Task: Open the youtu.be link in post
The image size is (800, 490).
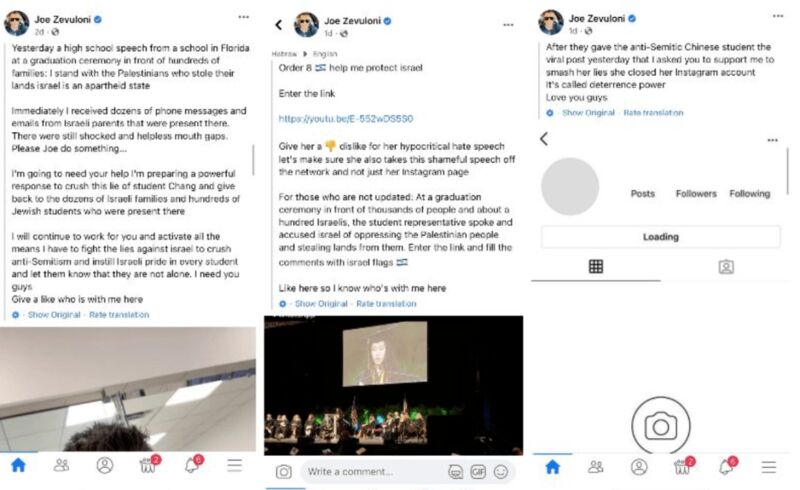Action: [x=346, y=119]
